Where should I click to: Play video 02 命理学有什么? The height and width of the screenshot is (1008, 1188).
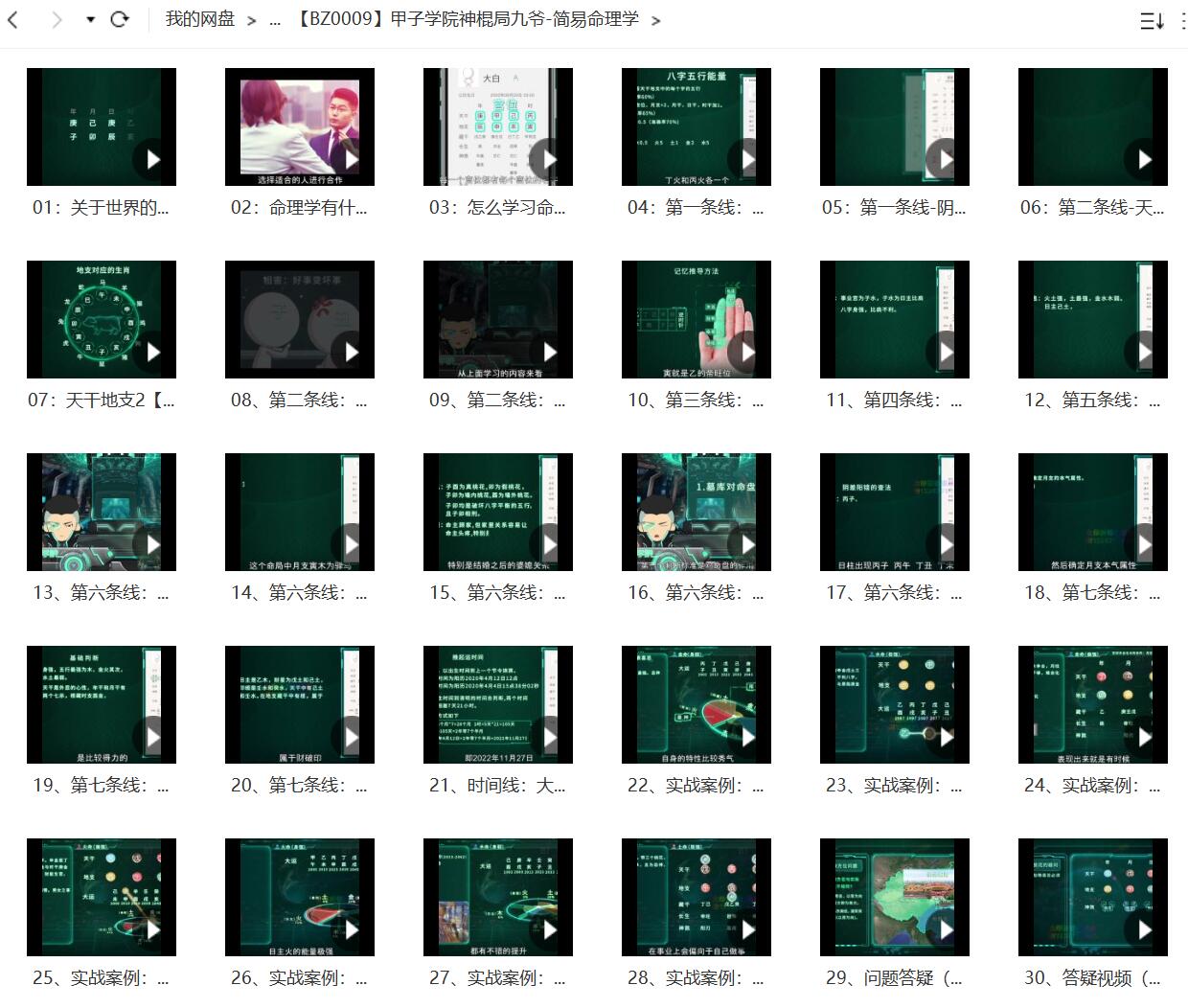pos(299,126)
